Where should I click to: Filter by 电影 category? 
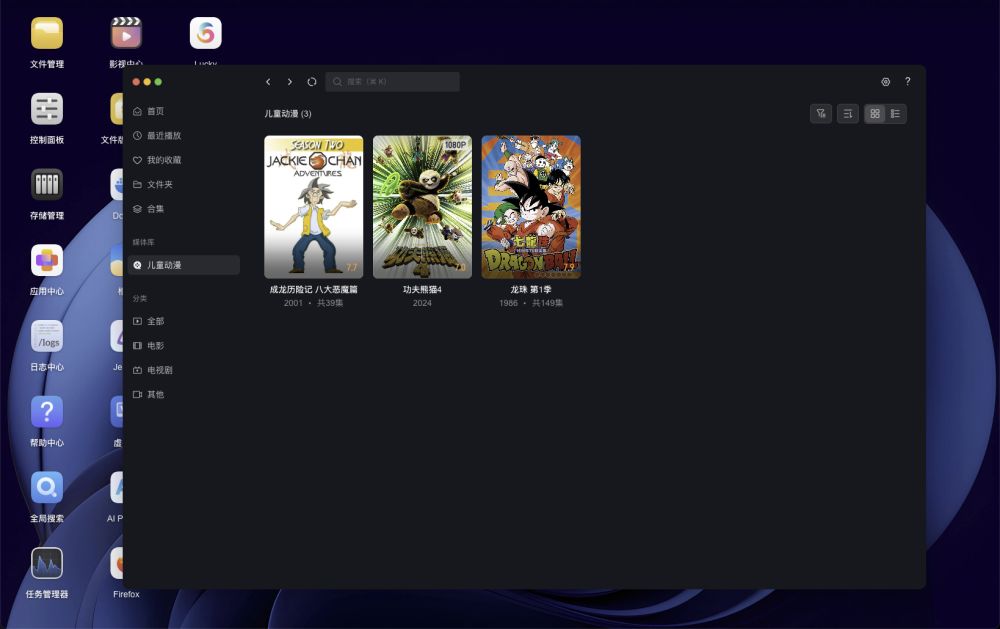(184, 345)
